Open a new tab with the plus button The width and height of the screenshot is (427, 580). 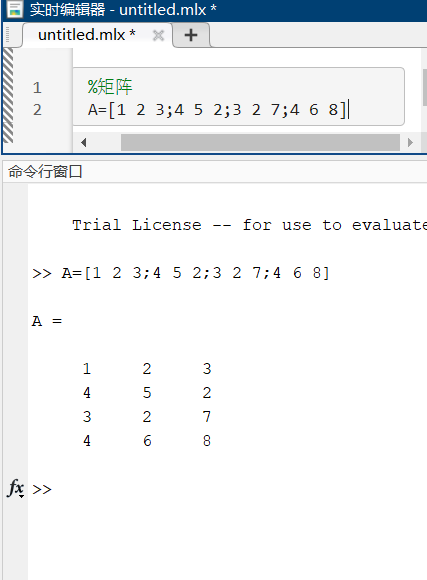pos(191,35)
